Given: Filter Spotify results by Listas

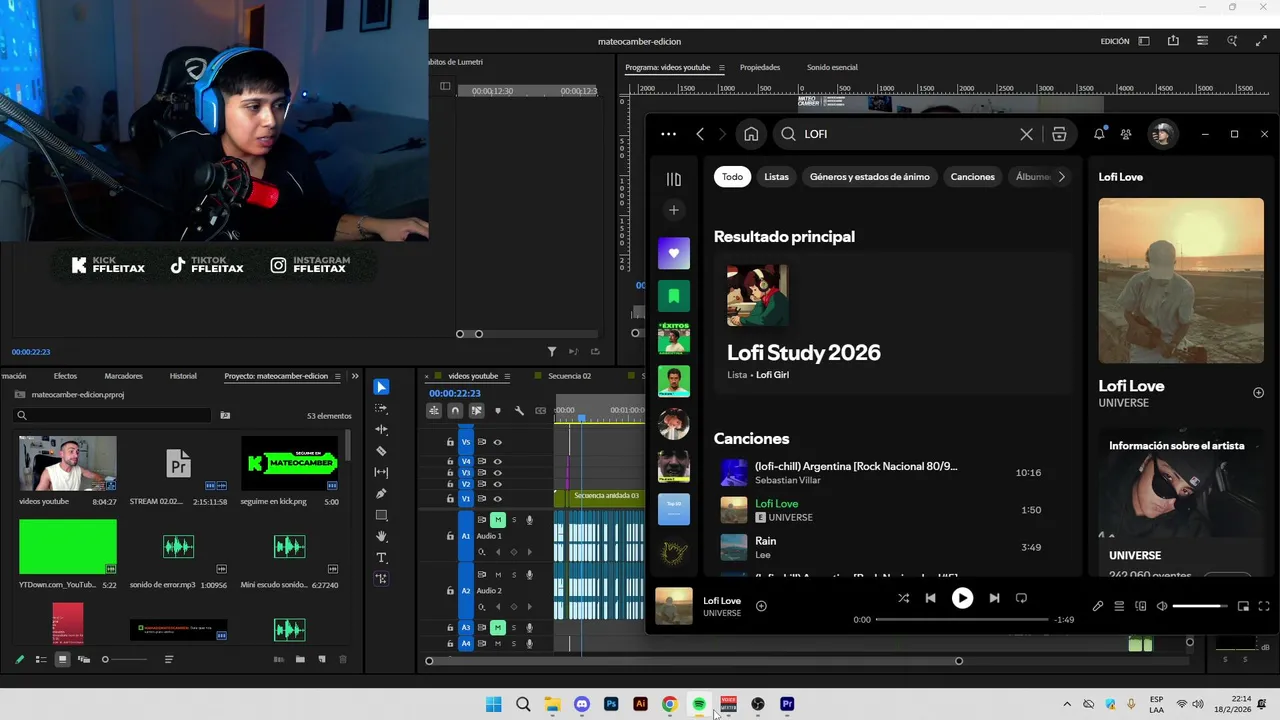Looking at the screenshot, I should 776,177.
